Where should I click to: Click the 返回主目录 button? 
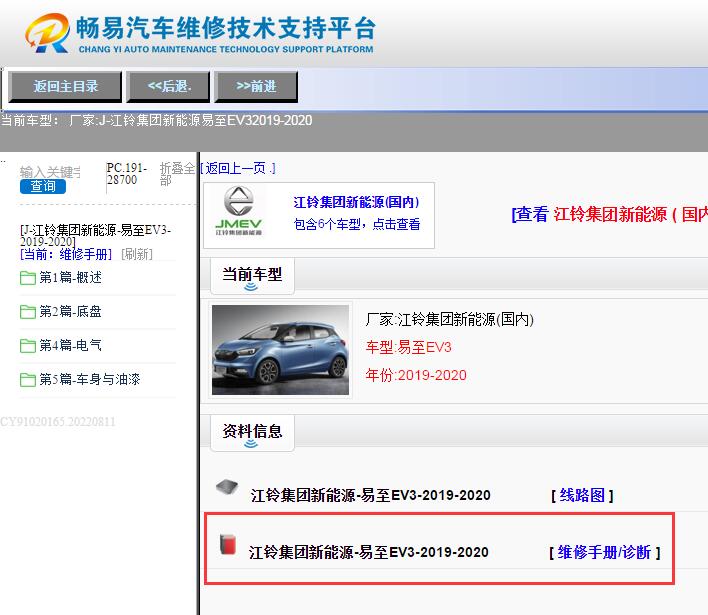tap(65, 86)
